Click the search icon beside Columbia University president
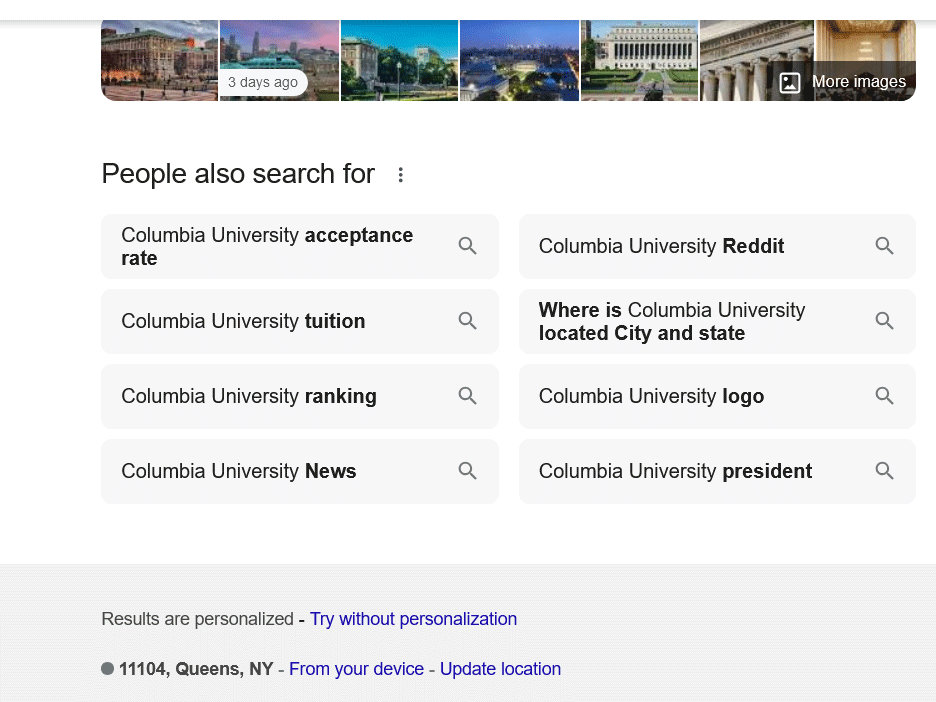The height and width of the screenshot is (702, 936). point(885,470)
